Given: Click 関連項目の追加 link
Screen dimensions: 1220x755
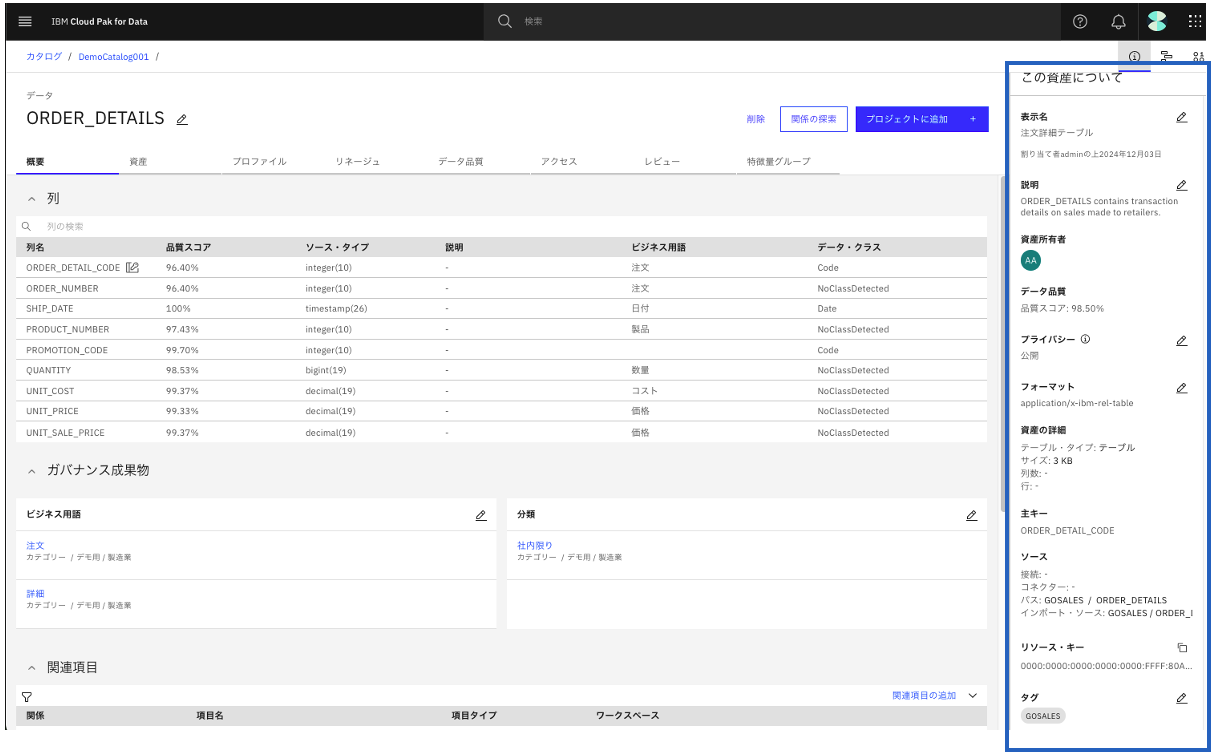Looking at the screenshot, I should coord(924,695).
